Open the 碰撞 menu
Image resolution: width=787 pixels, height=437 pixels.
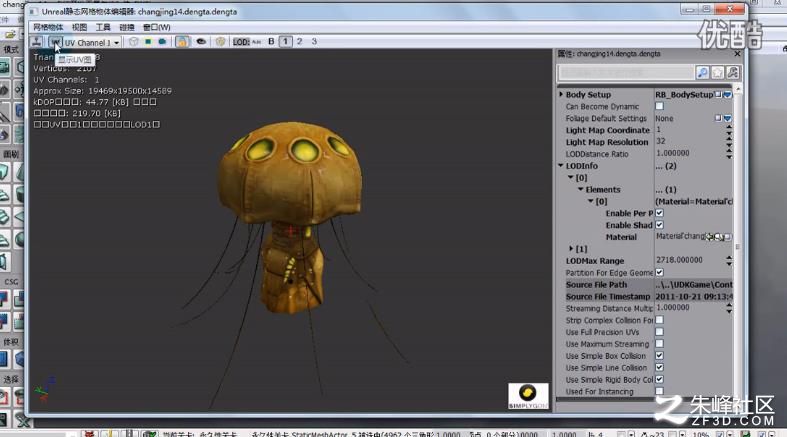(126, 27)
